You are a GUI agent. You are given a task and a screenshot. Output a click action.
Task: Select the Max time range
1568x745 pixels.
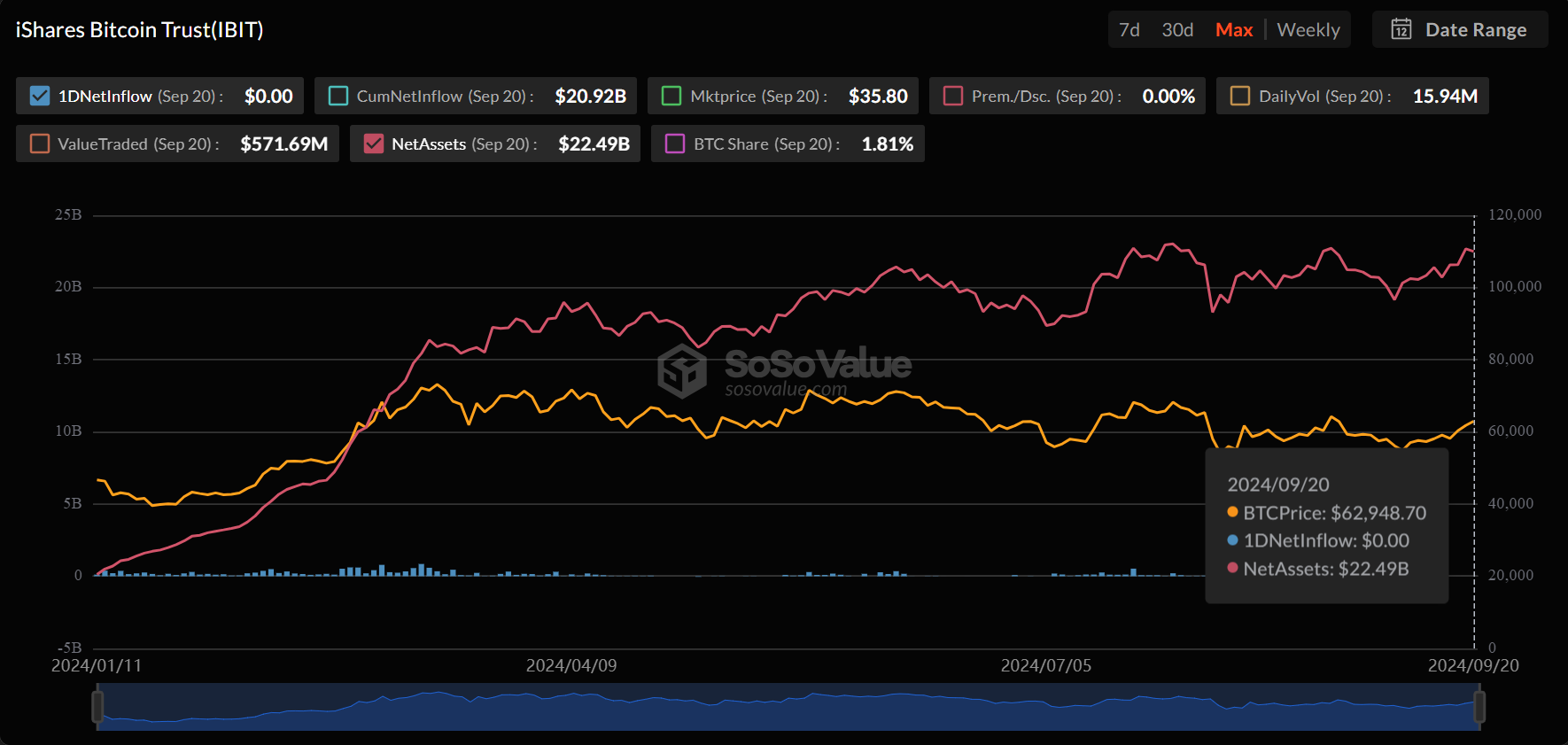[x=1234, y=30]
